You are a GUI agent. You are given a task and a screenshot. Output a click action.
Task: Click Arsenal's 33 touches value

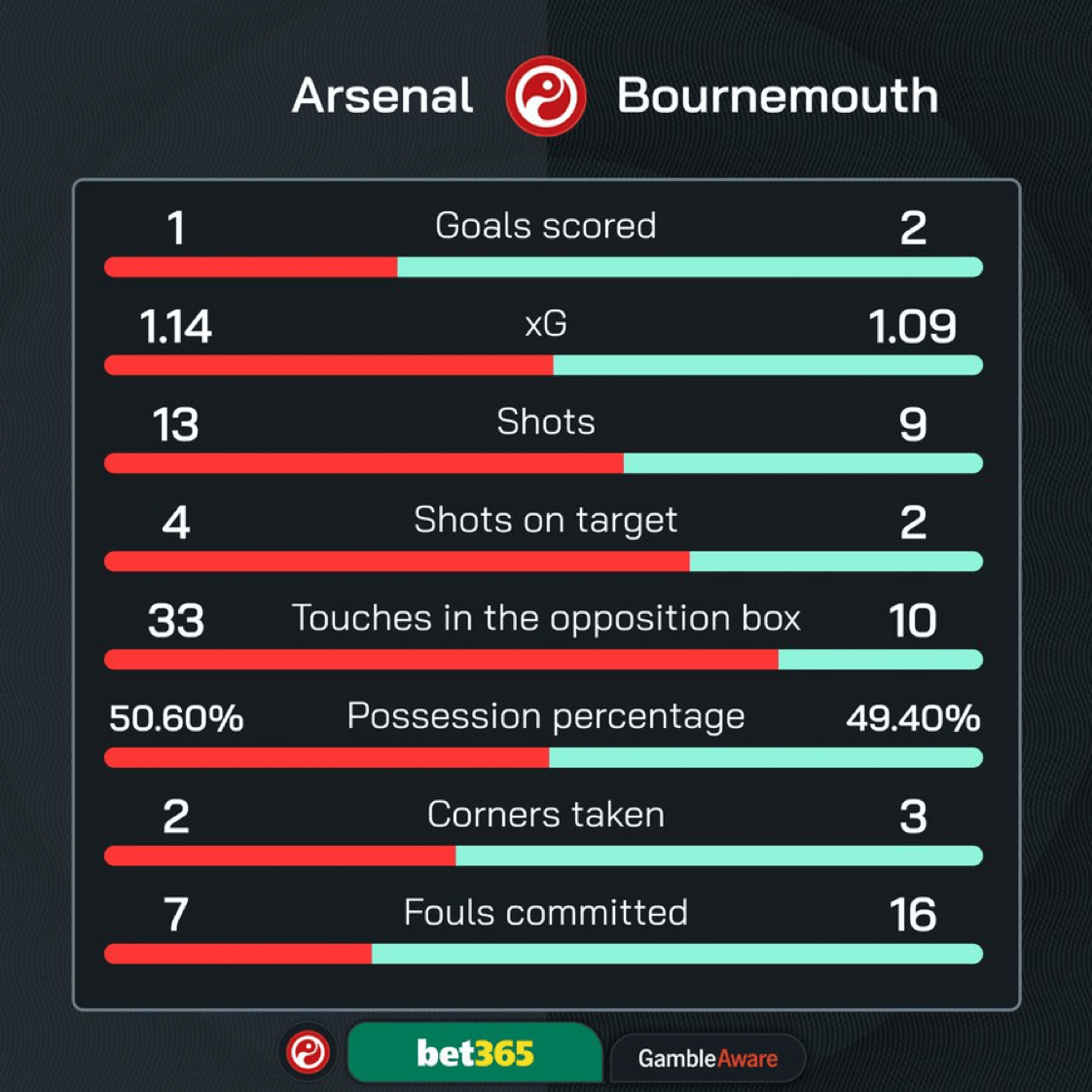coord(176,621)
